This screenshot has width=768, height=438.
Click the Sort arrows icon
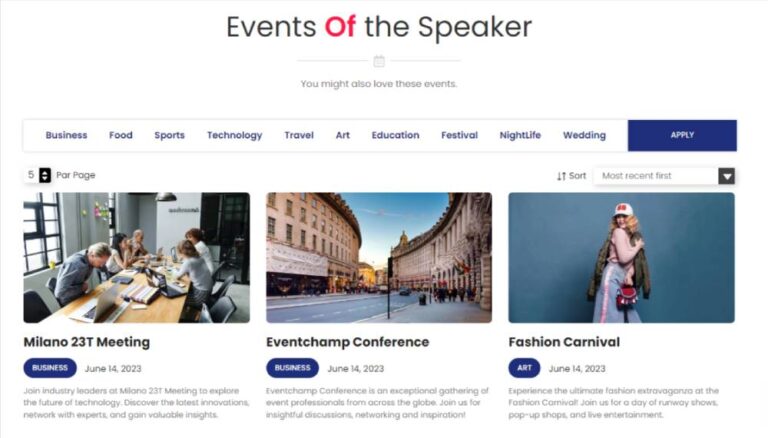(561, 176)
